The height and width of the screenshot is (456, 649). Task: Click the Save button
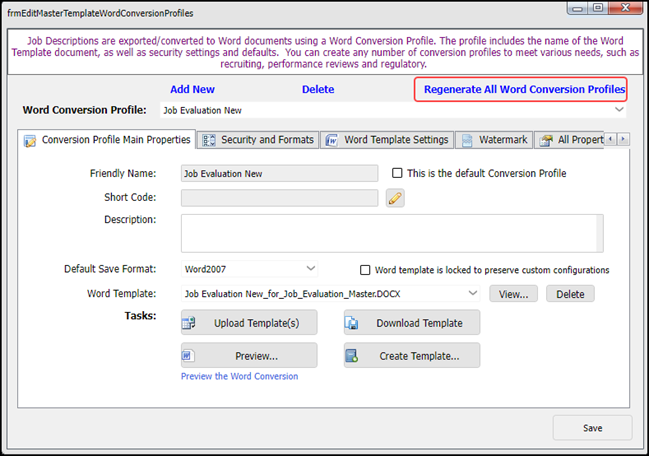(592, 428)
